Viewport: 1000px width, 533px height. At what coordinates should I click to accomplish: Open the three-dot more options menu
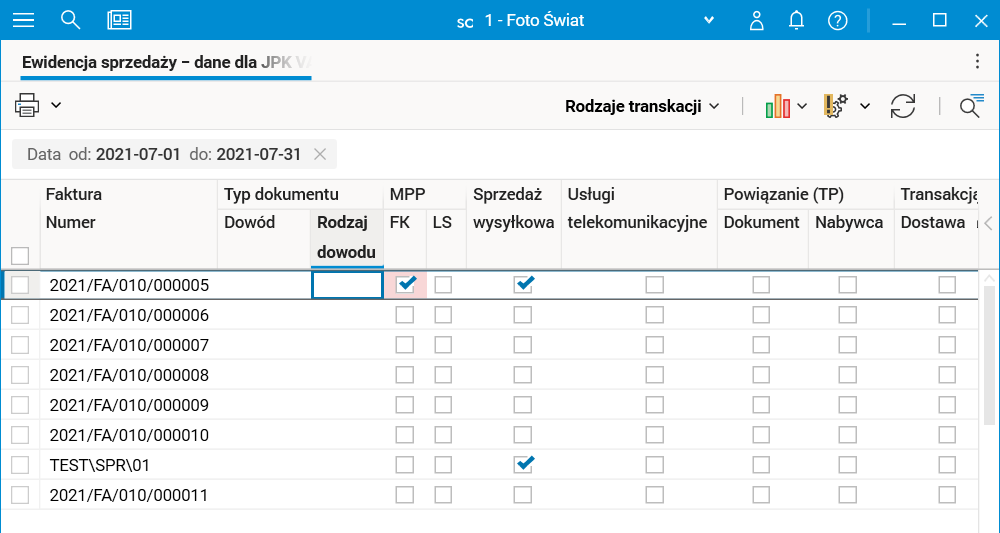tap(977, 62)
